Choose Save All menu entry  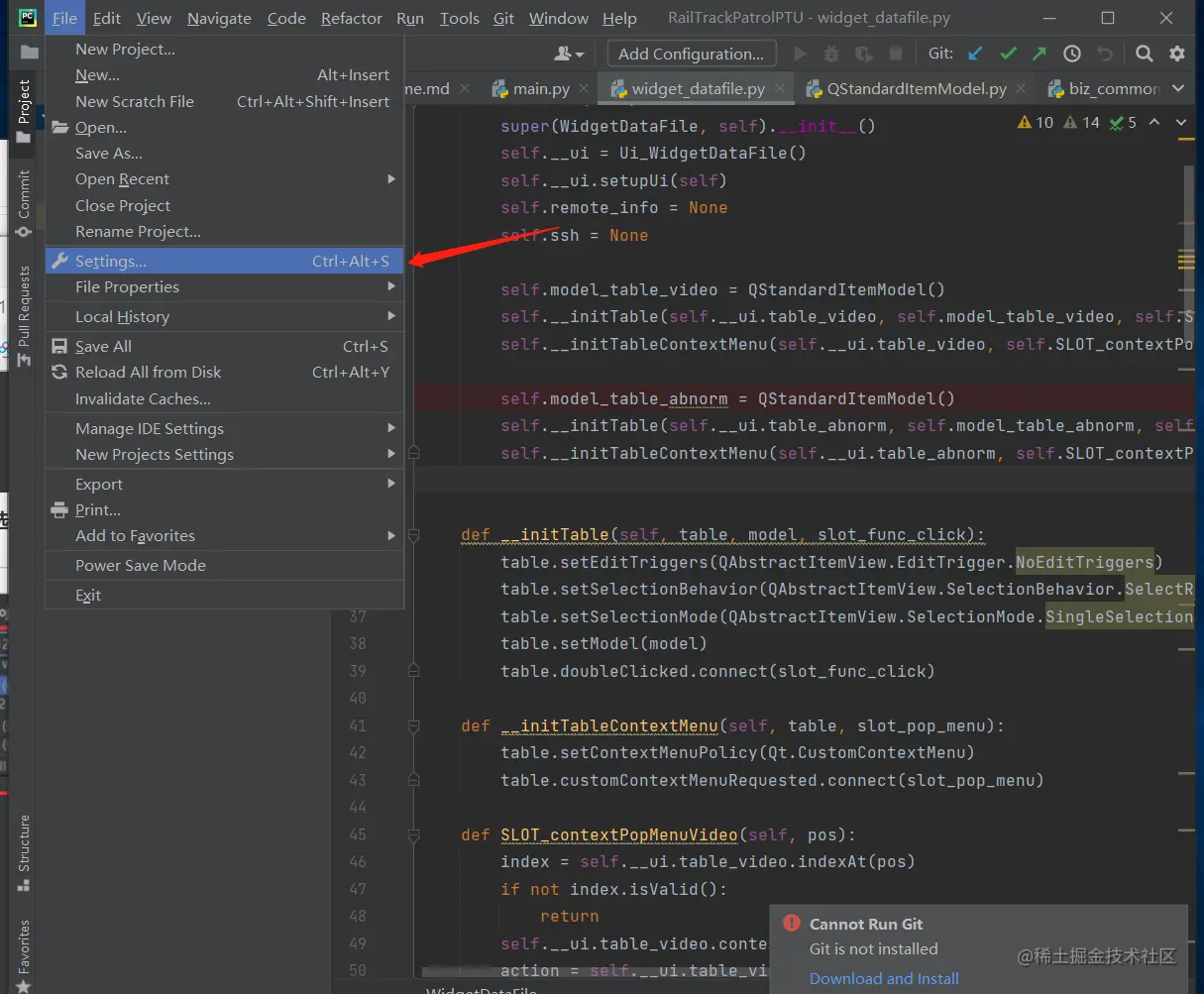[225, 346]
